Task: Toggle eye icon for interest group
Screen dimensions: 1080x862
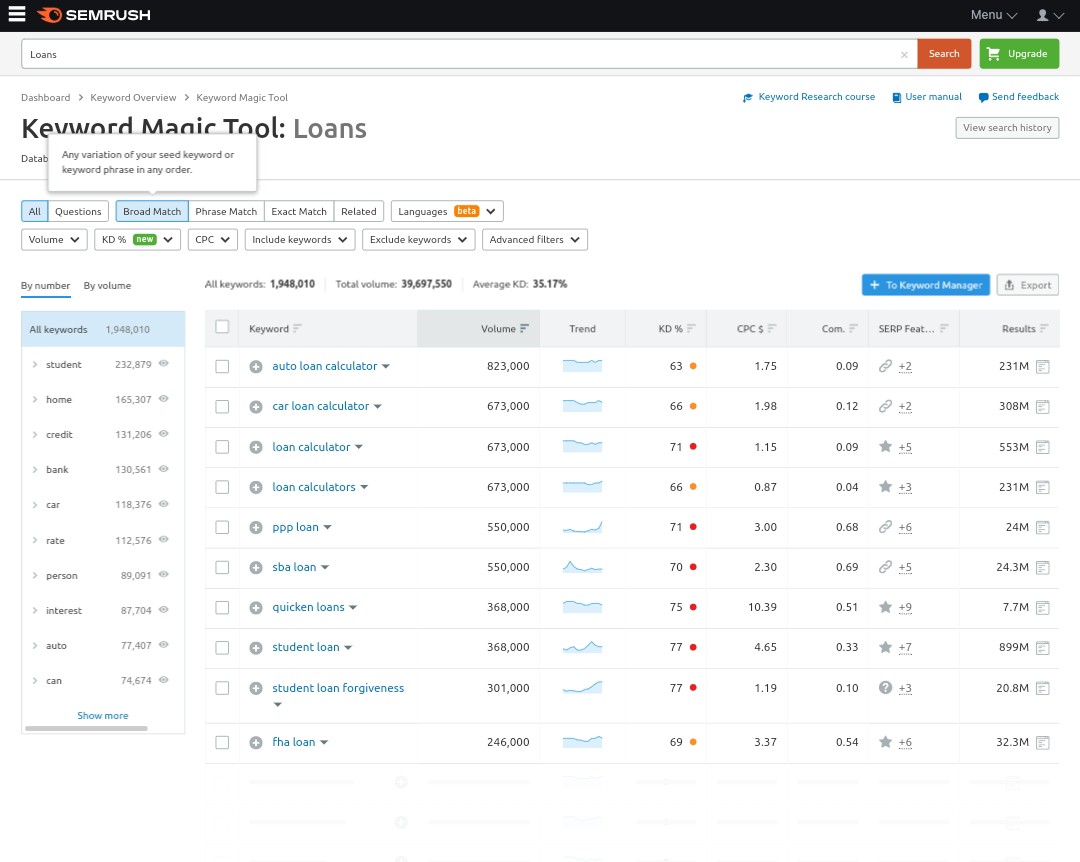Action: 164,610
